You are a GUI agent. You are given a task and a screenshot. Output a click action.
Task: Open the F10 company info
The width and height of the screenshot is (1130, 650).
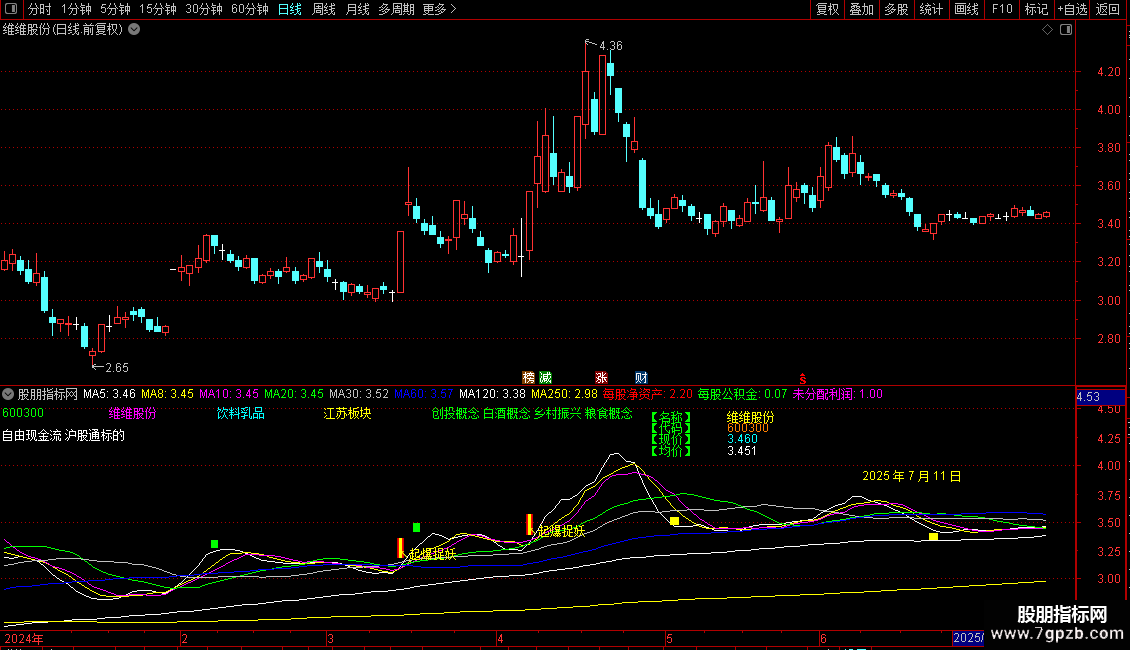1001,10
